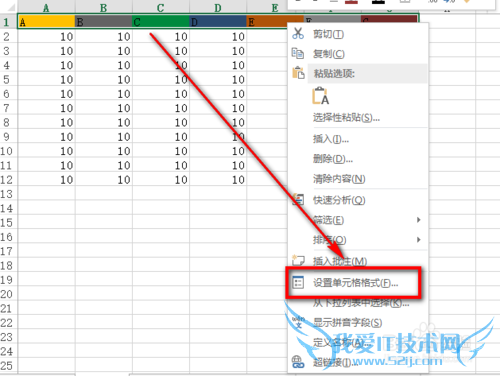Viewport: 500px width, 376px height.
Task: Select row 1 header
Action: (8, 22)
